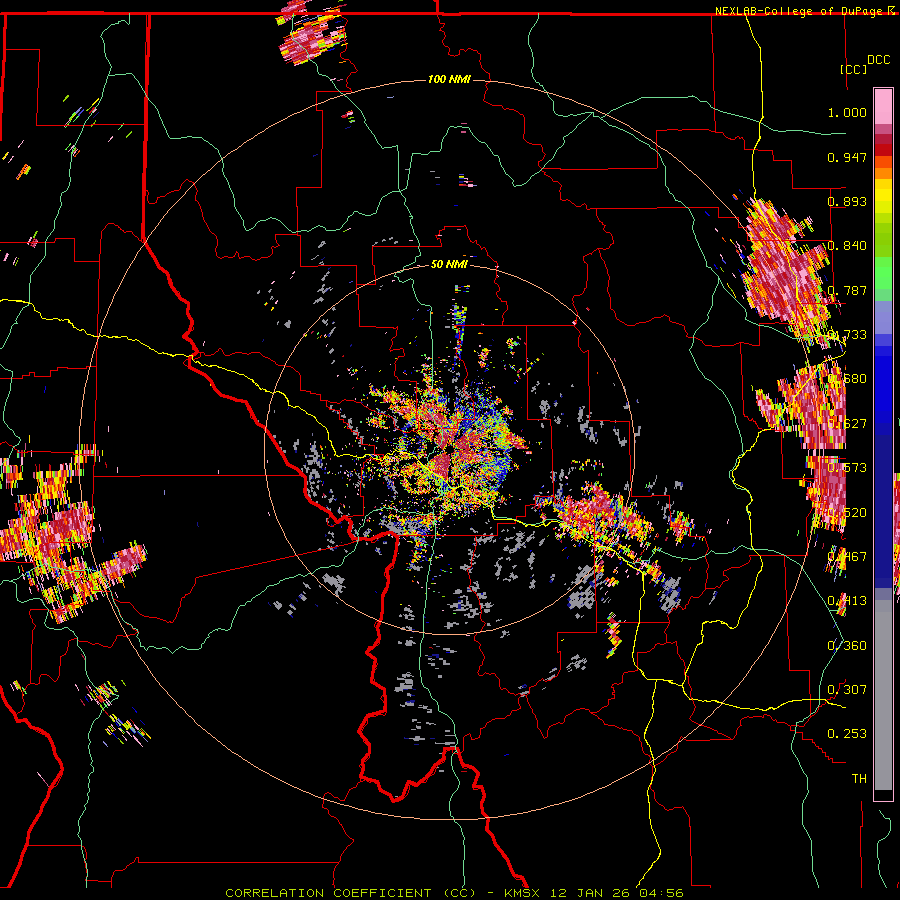Click the TH threshold label
The image size is (900, 900).
click(859, 779)
